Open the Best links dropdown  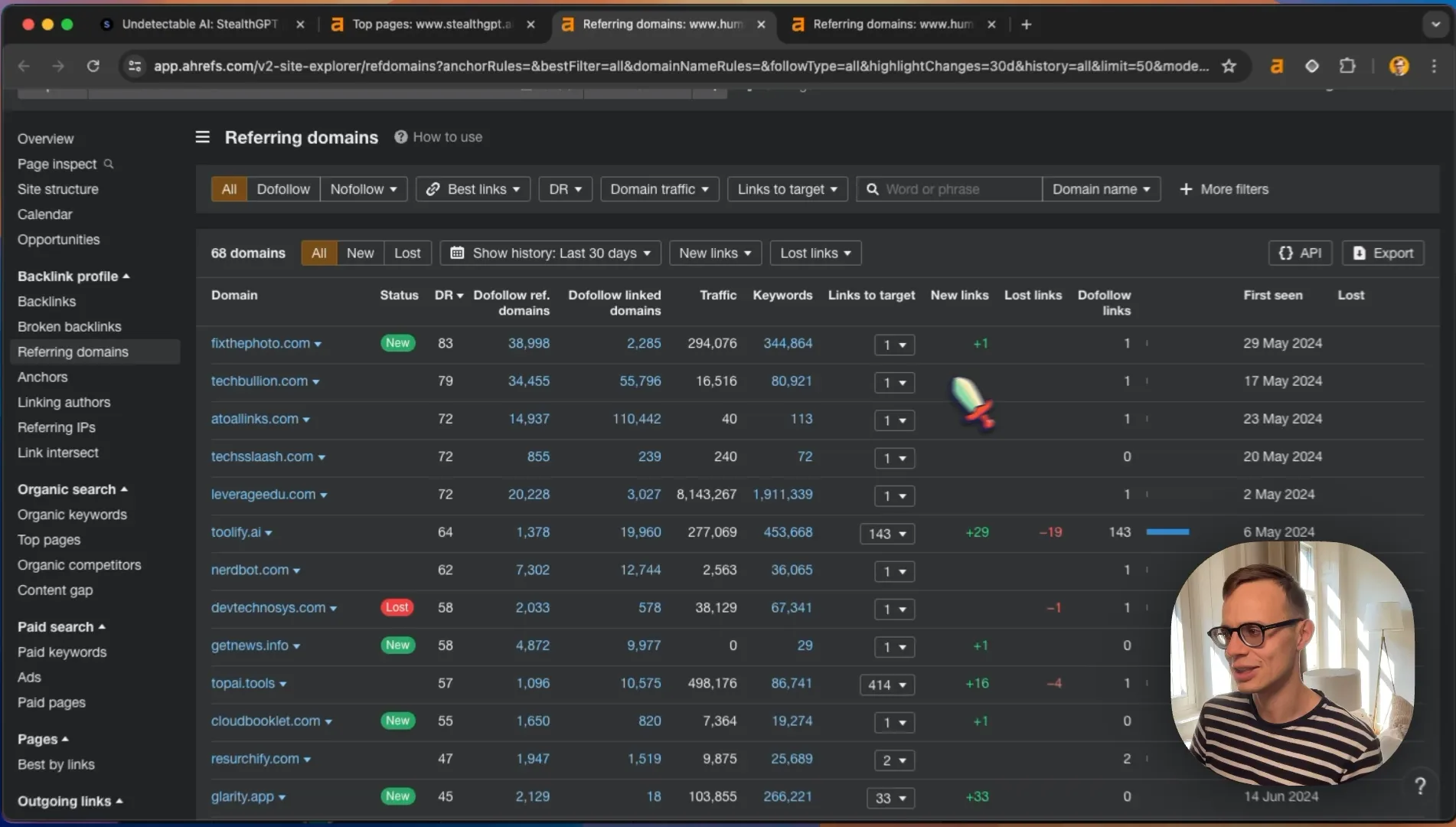[473, 189]
